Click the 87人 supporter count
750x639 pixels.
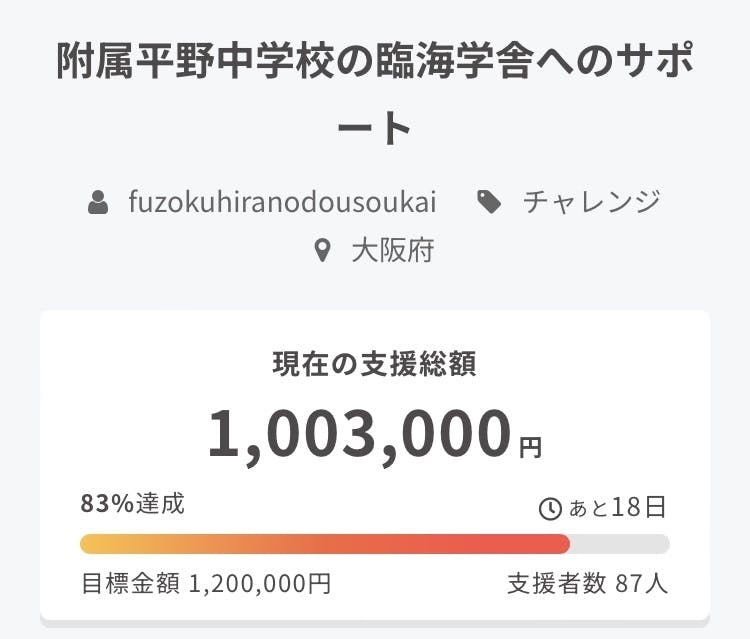point(642,583)
